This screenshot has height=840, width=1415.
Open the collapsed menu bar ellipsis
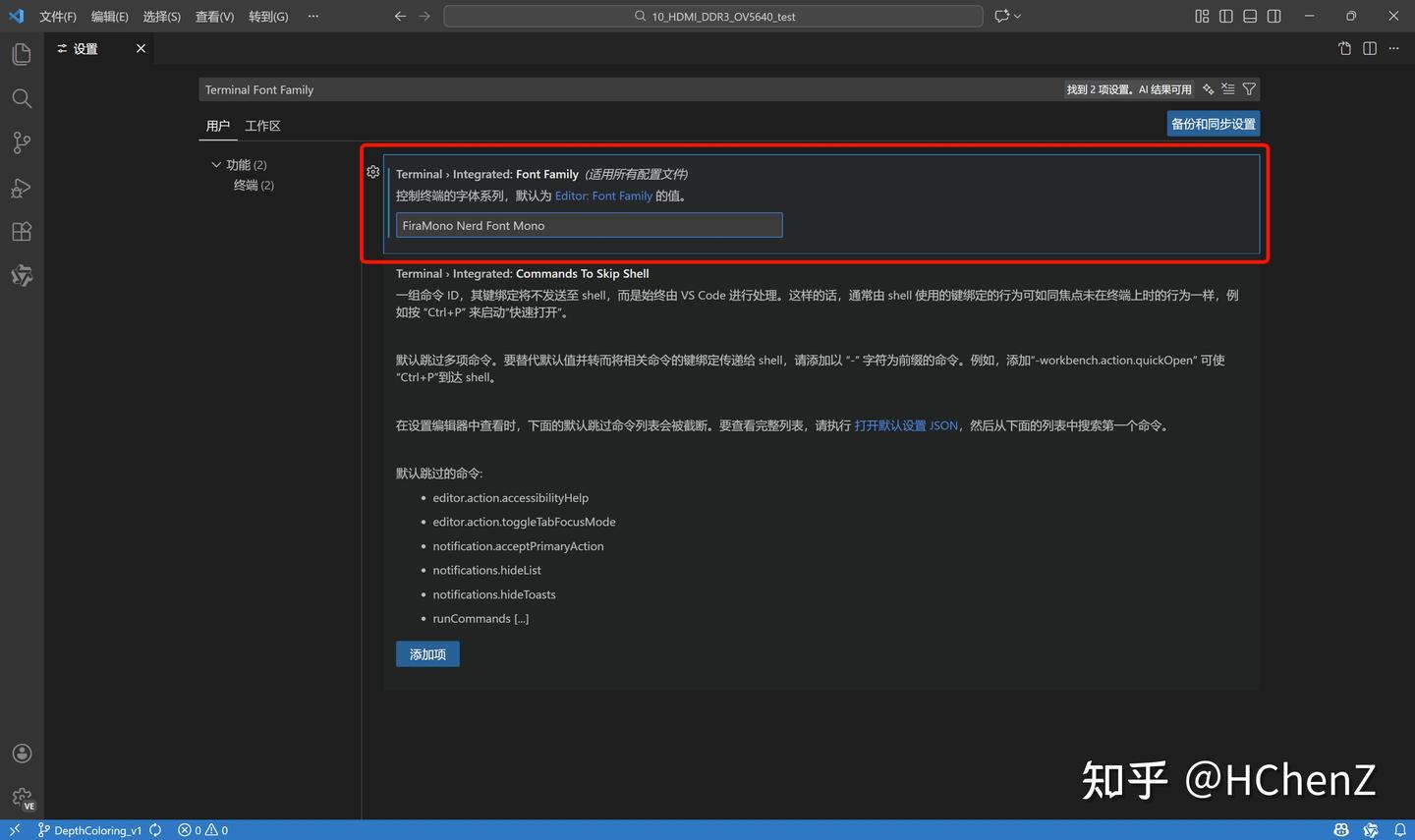(x=312, y=16)
